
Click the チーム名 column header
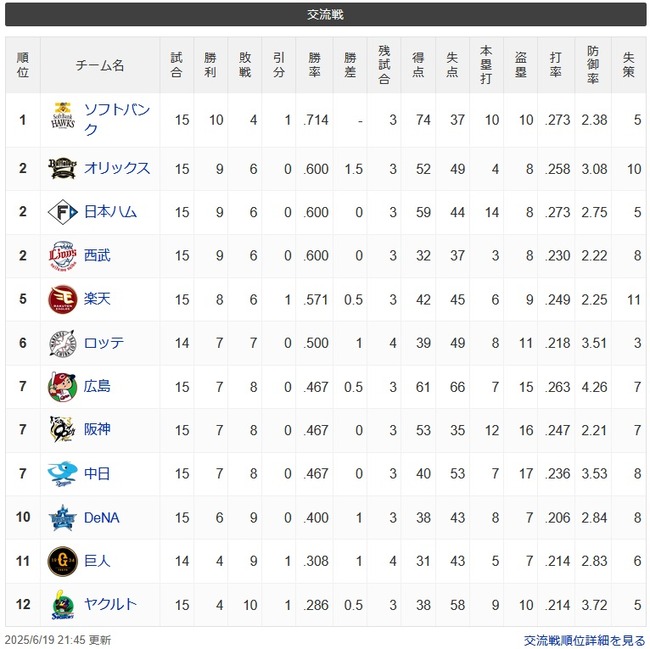(100, 65)
